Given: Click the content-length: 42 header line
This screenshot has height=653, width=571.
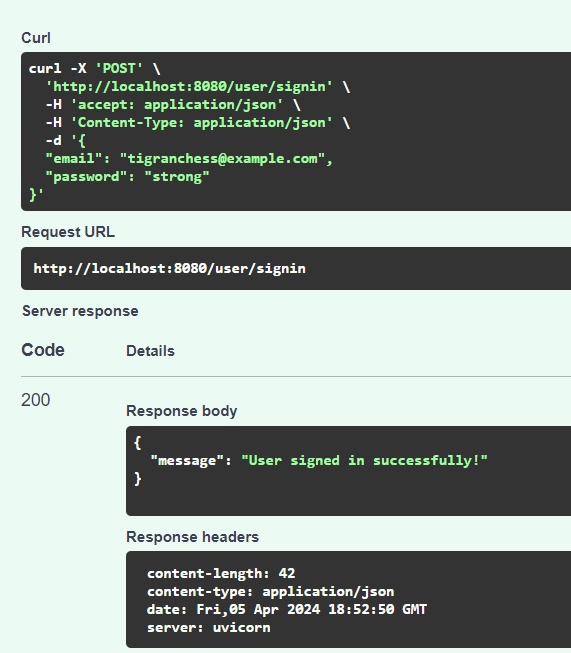Looking at the screenshot, I should (x=221, y=573).
